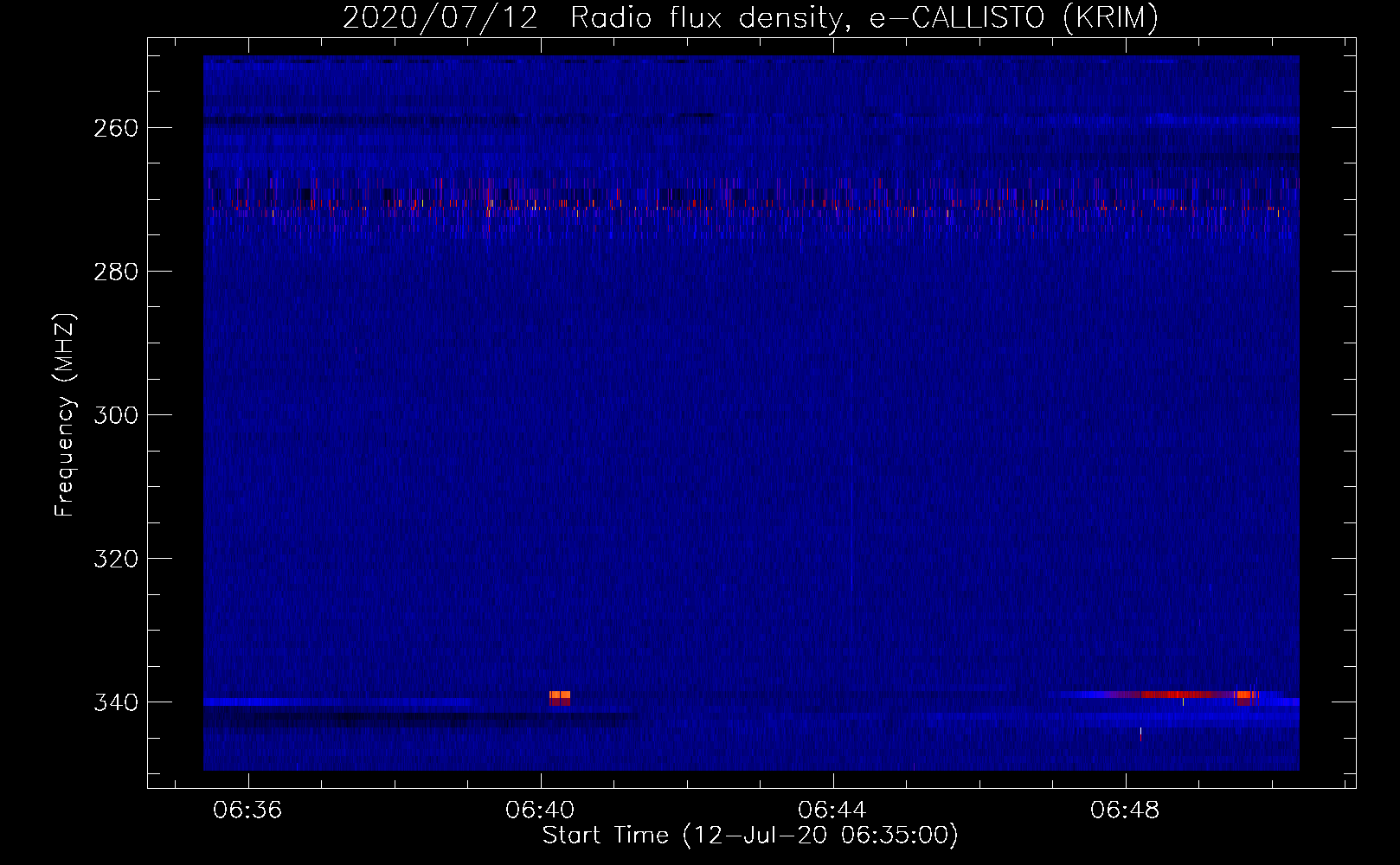Click the 'Frequency (MHZ)' y-axis label
Screen dimensions: 1400x865
tap(65, 415)
